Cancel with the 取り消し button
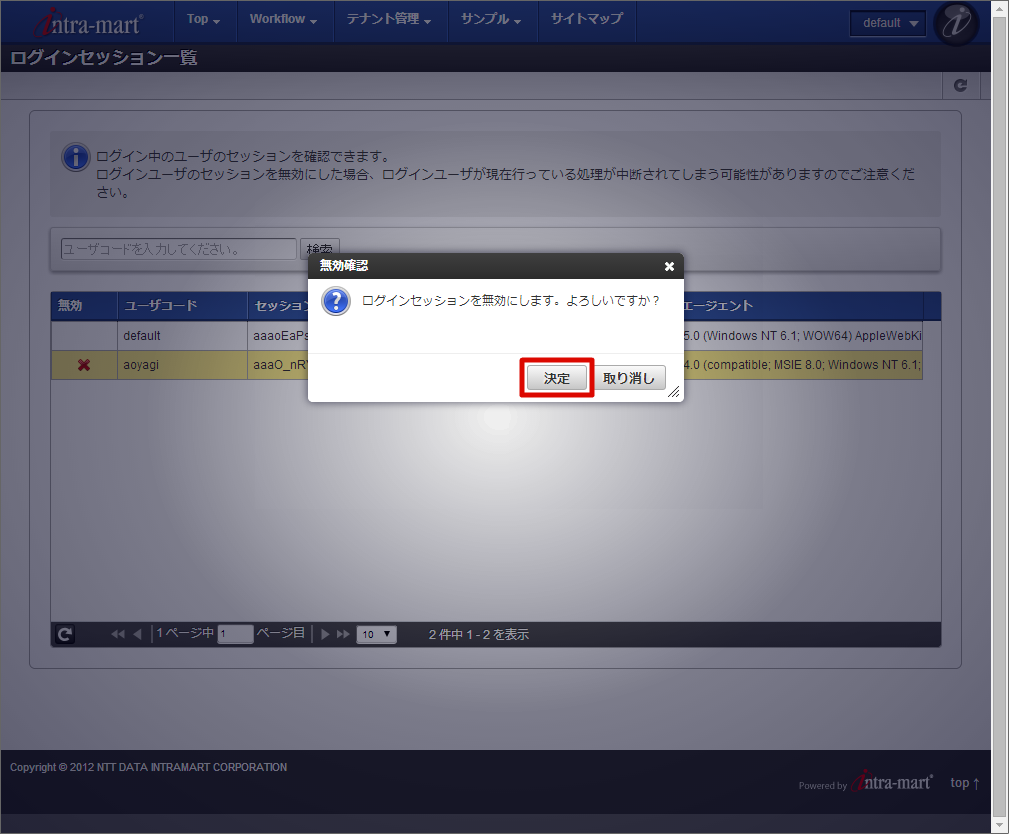The height and width of the screenshot is (834, 1009). [629, 378]
